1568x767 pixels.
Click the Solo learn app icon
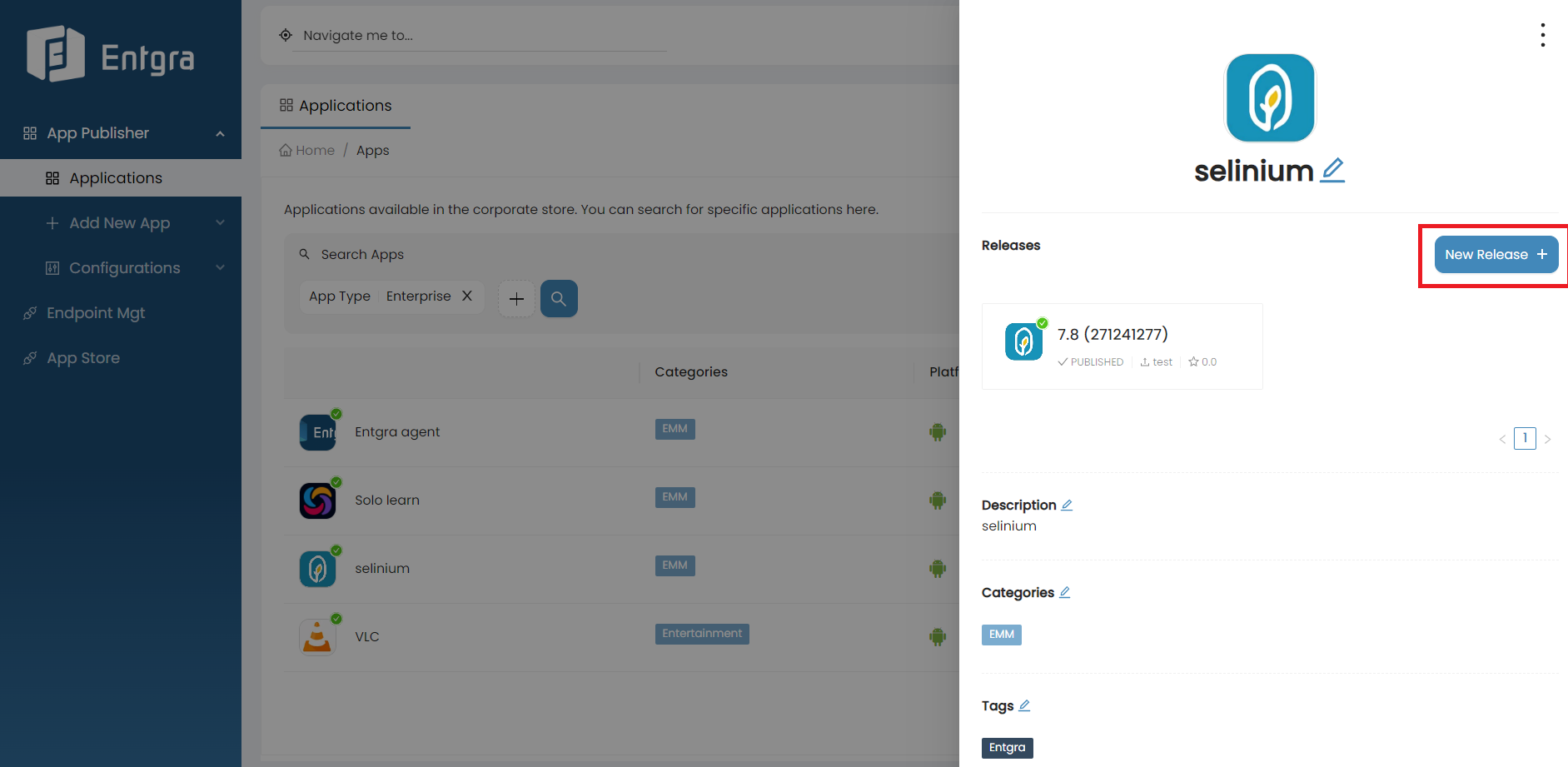pos(317,501)
